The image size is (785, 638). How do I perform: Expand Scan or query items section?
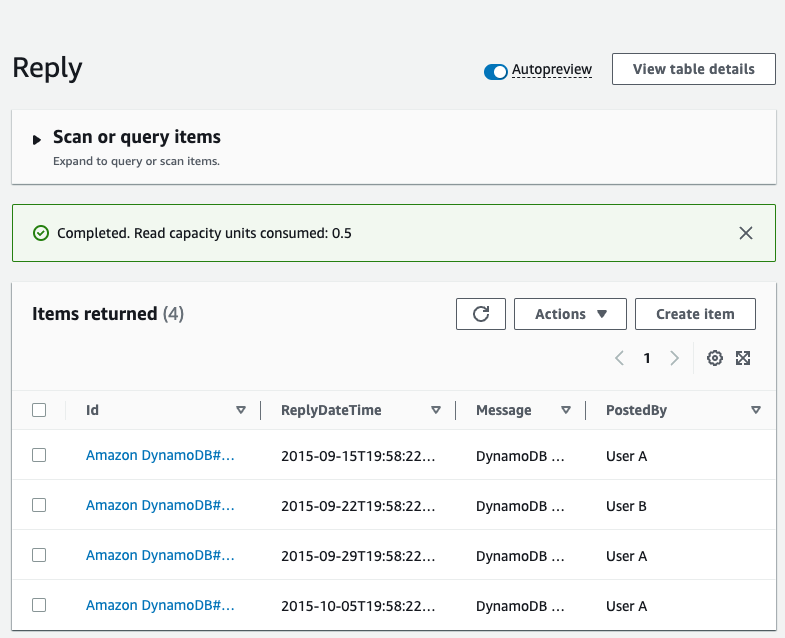coord(37,139)
